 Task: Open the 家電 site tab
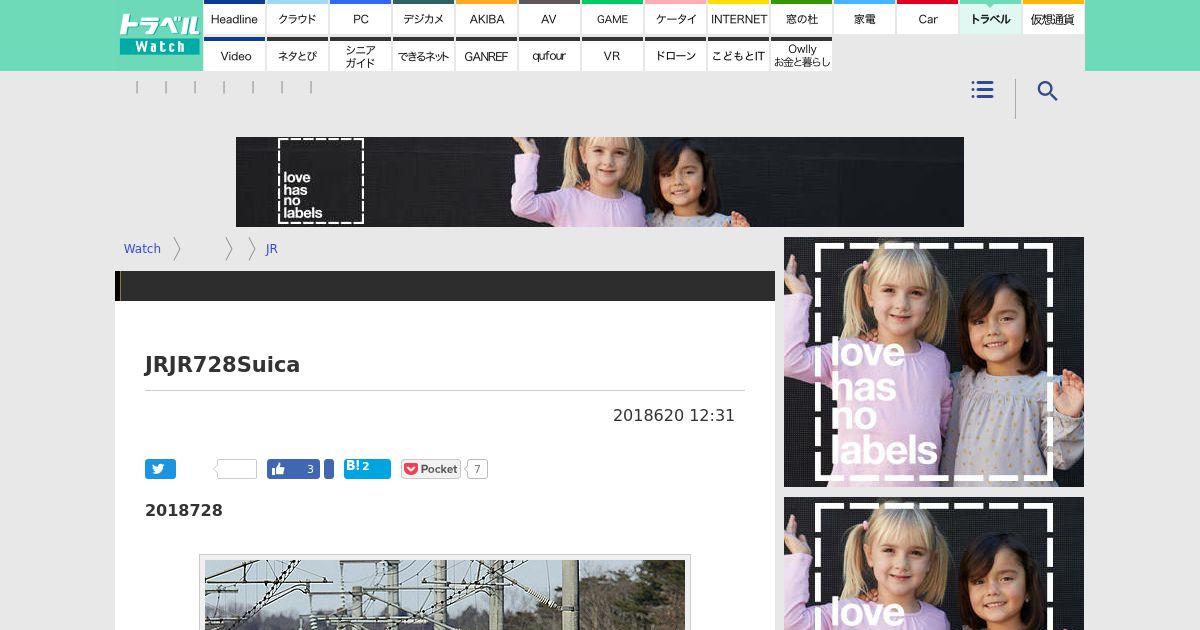[864, 18]
